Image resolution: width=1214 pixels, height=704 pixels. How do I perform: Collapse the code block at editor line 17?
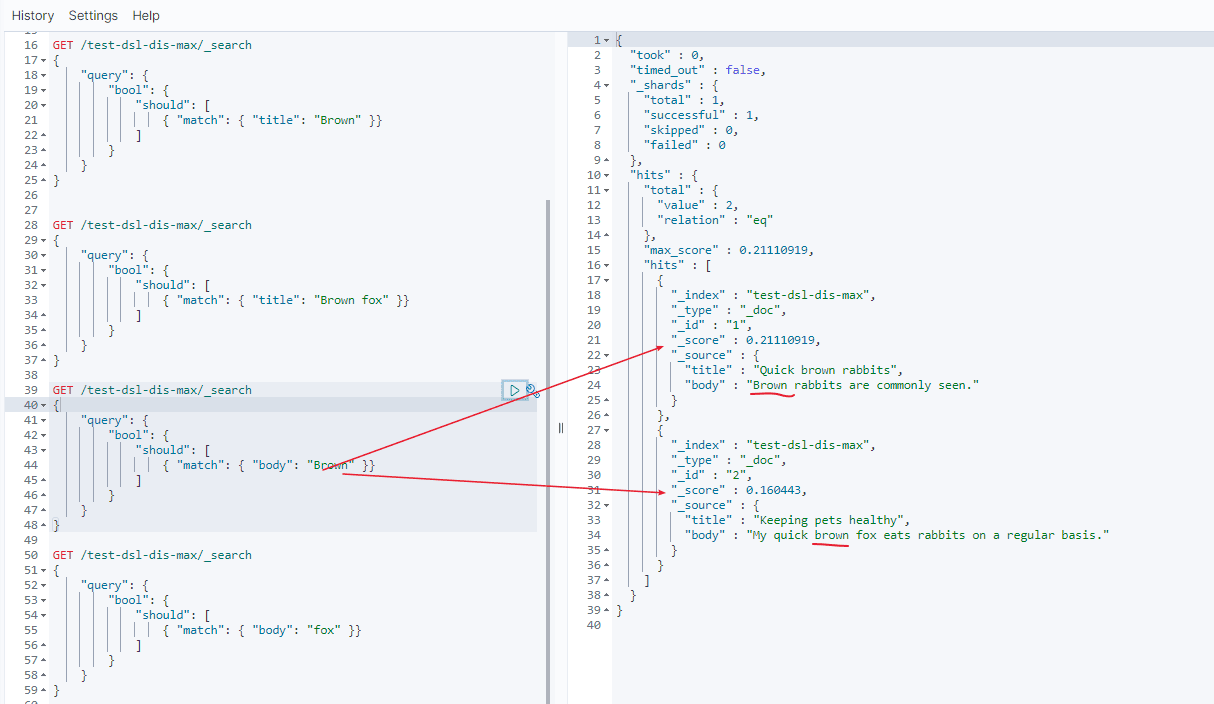[44, 60]
